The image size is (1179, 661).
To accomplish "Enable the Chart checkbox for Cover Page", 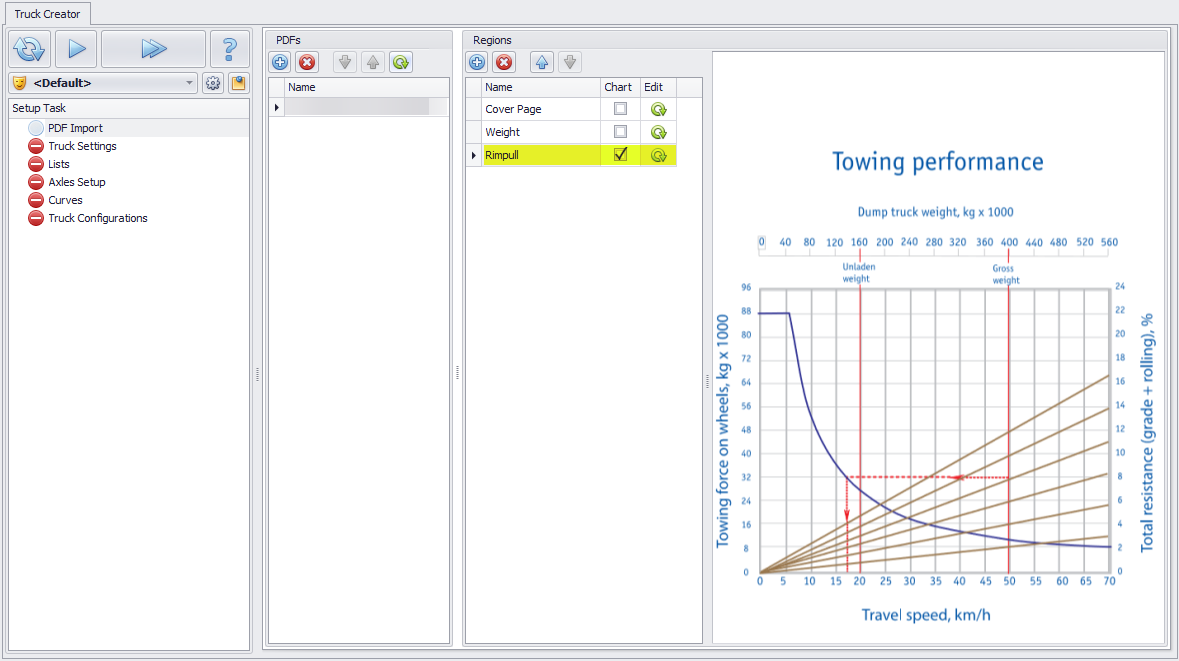I will (620, 109).
